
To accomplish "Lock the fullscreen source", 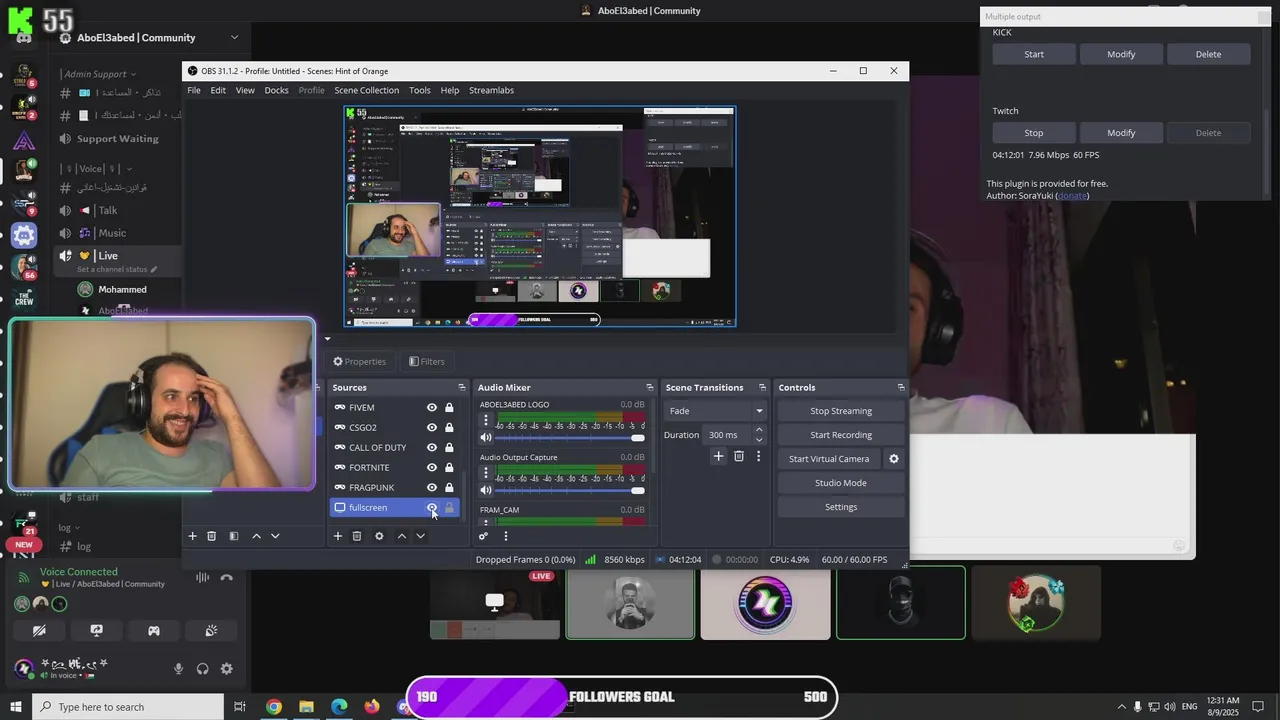I will (x=449, y=508).
